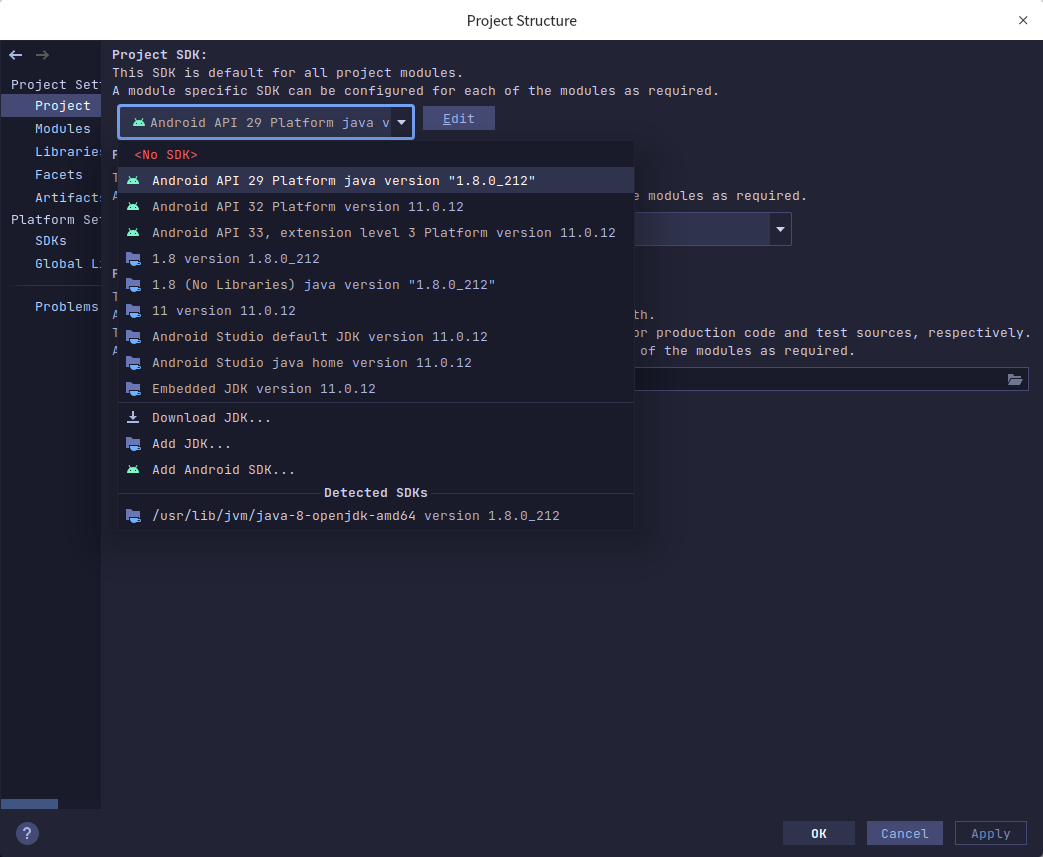1043x857 pixels.
Task: Click the Project SDK combo box text
Action: [269, 122]
